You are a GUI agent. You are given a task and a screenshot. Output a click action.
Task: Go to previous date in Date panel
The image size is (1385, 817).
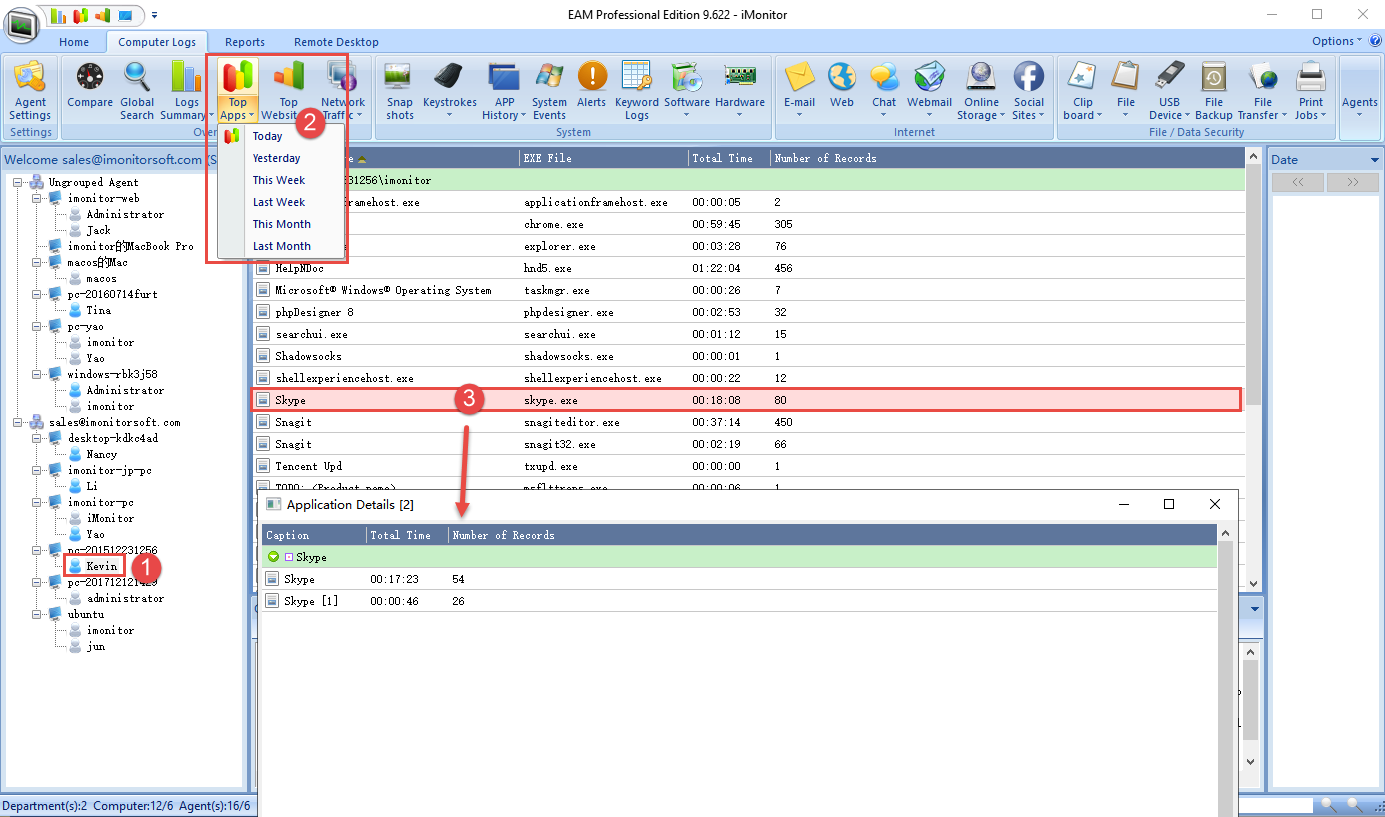coord(1298,182)
